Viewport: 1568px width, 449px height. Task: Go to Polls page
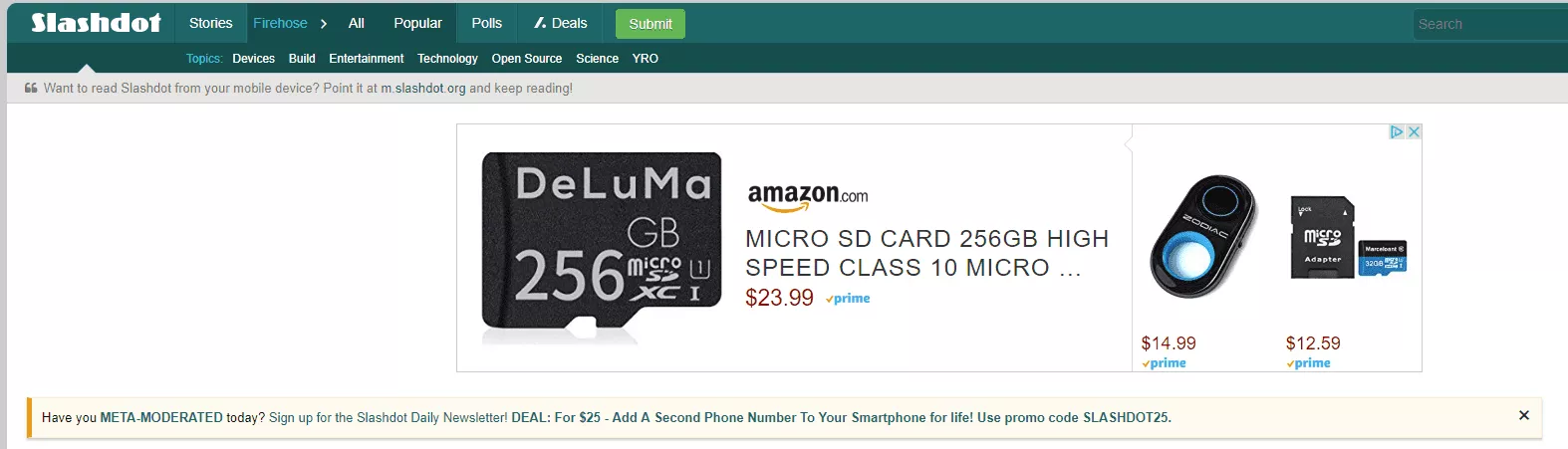click(x=487, y=23)
